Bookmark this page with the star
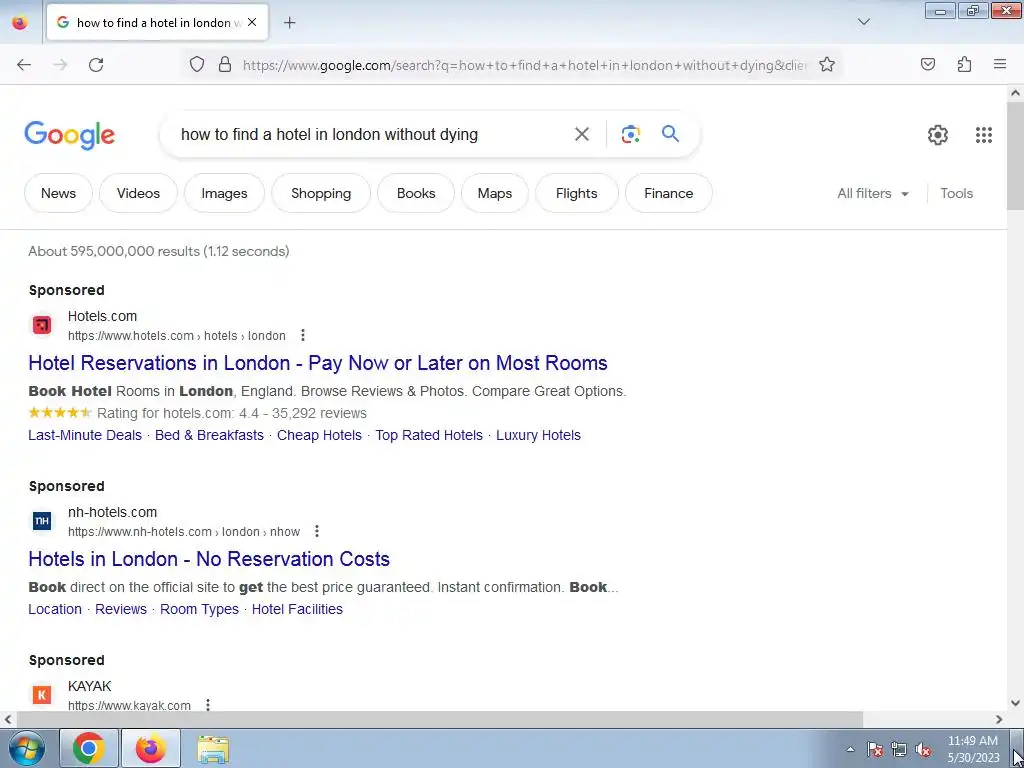 pos(827,65)
